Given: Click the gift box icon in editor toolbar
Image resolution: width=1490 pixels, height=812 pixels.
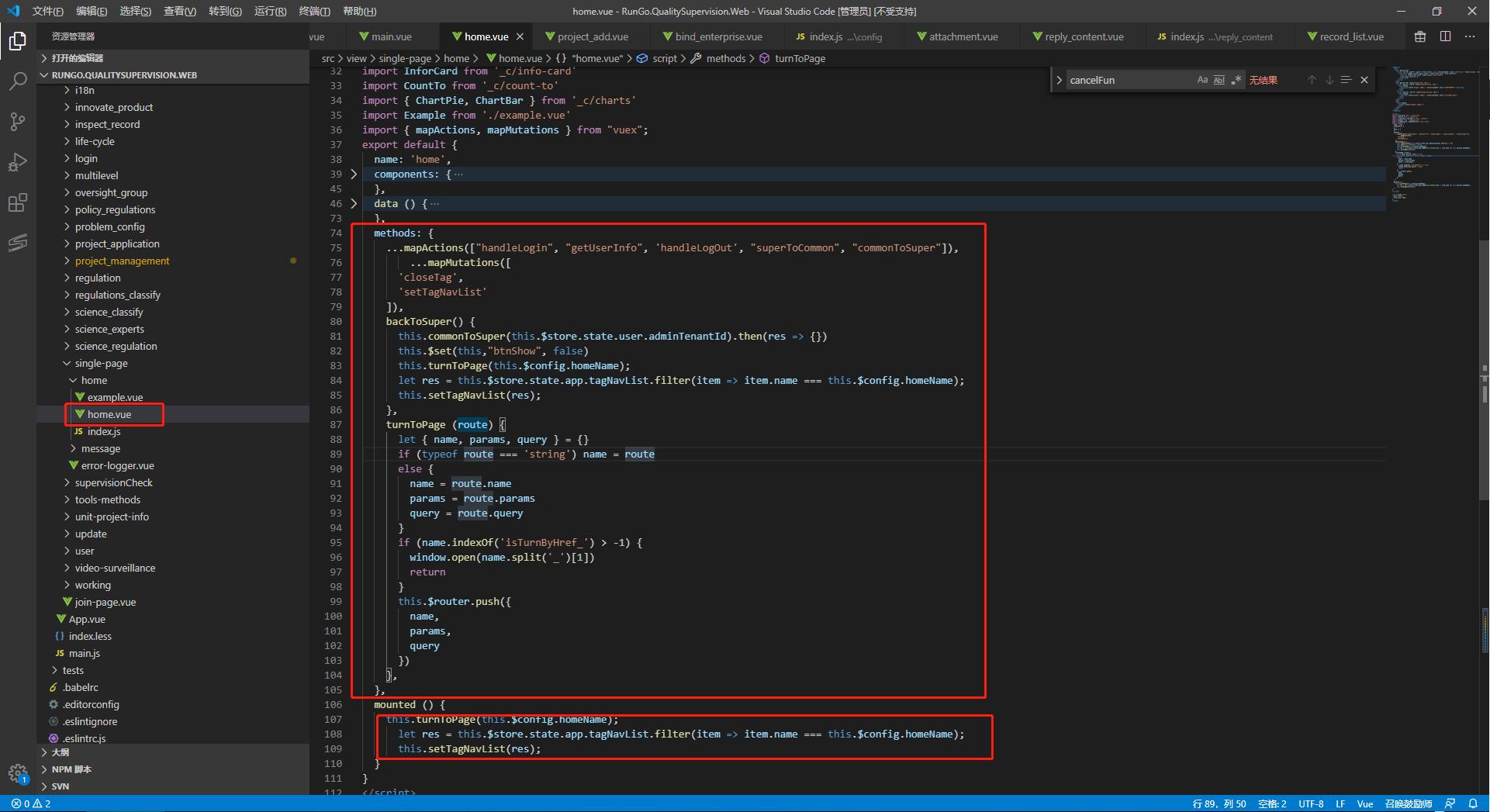Looking at the screenshot, I should coord(1420,36).
